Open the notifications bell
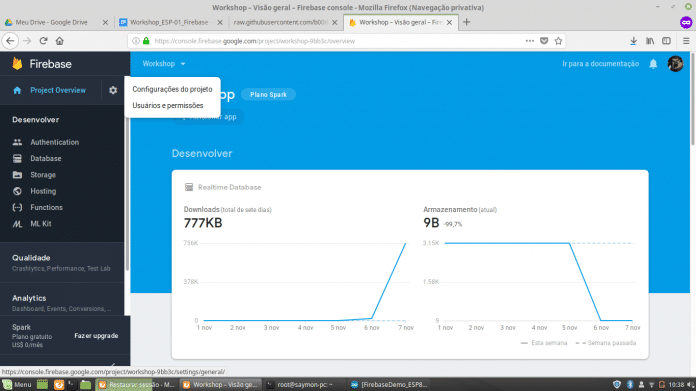The image size is (696, 391). 653,64
